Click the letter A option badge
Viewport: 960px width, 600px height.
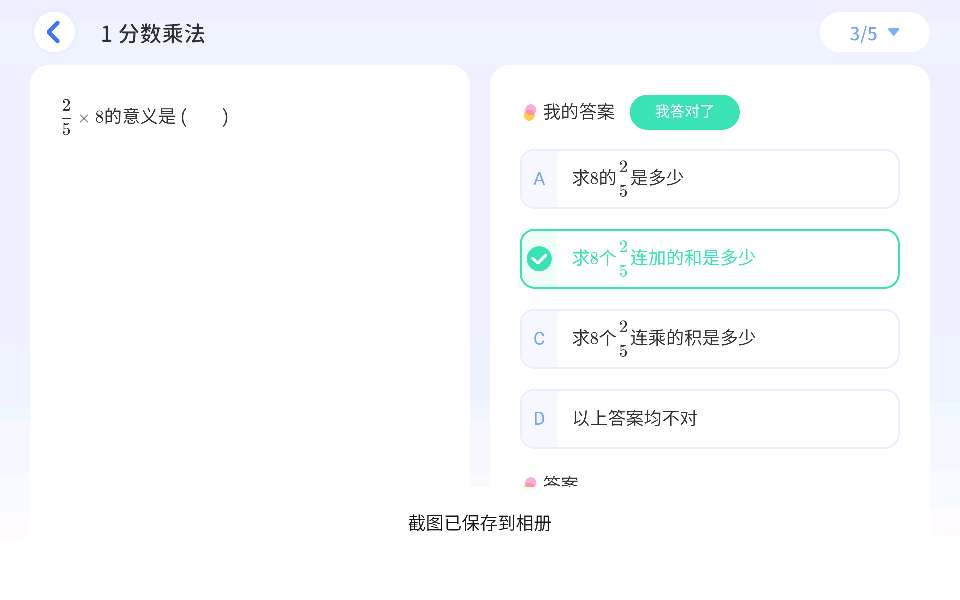pos(539,179)
